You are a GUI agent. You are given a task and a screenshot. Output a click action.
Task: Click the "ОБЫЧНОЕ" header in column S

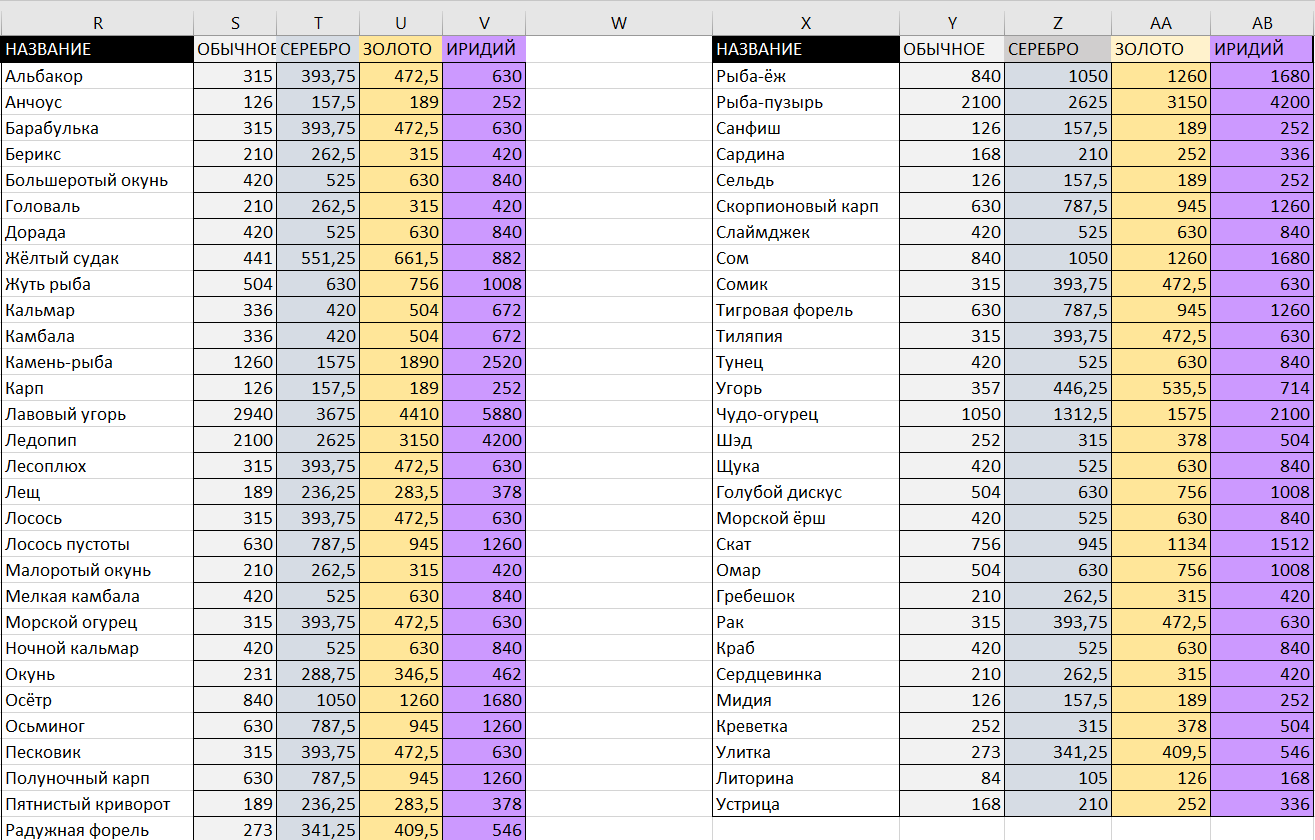[235, 50]
